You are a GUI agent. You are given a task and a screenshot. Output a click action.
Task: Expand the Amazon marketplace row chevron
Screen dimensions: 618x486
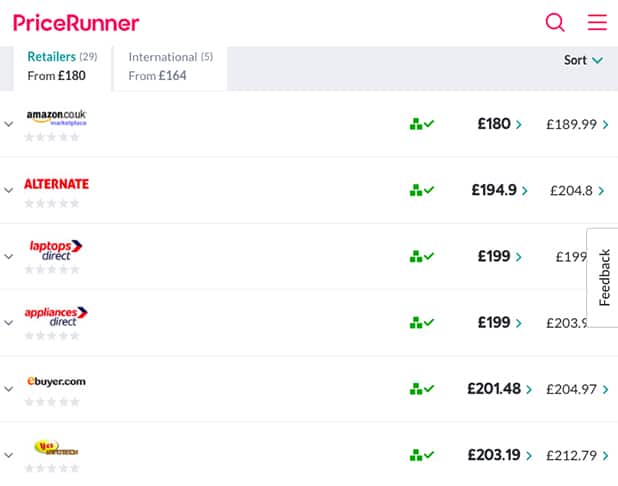[9, 124]
